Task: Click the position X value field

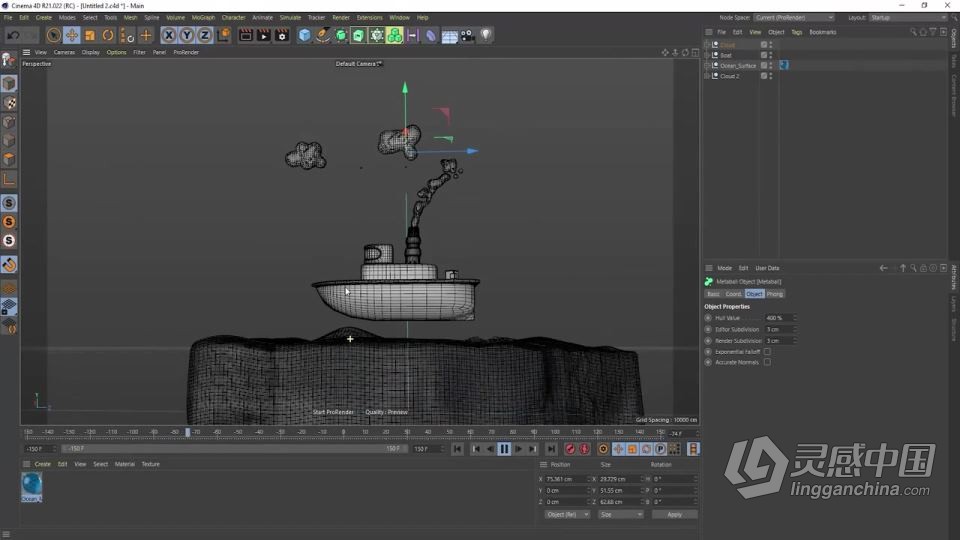Action: pyautogui.click(x=566, y=479)
